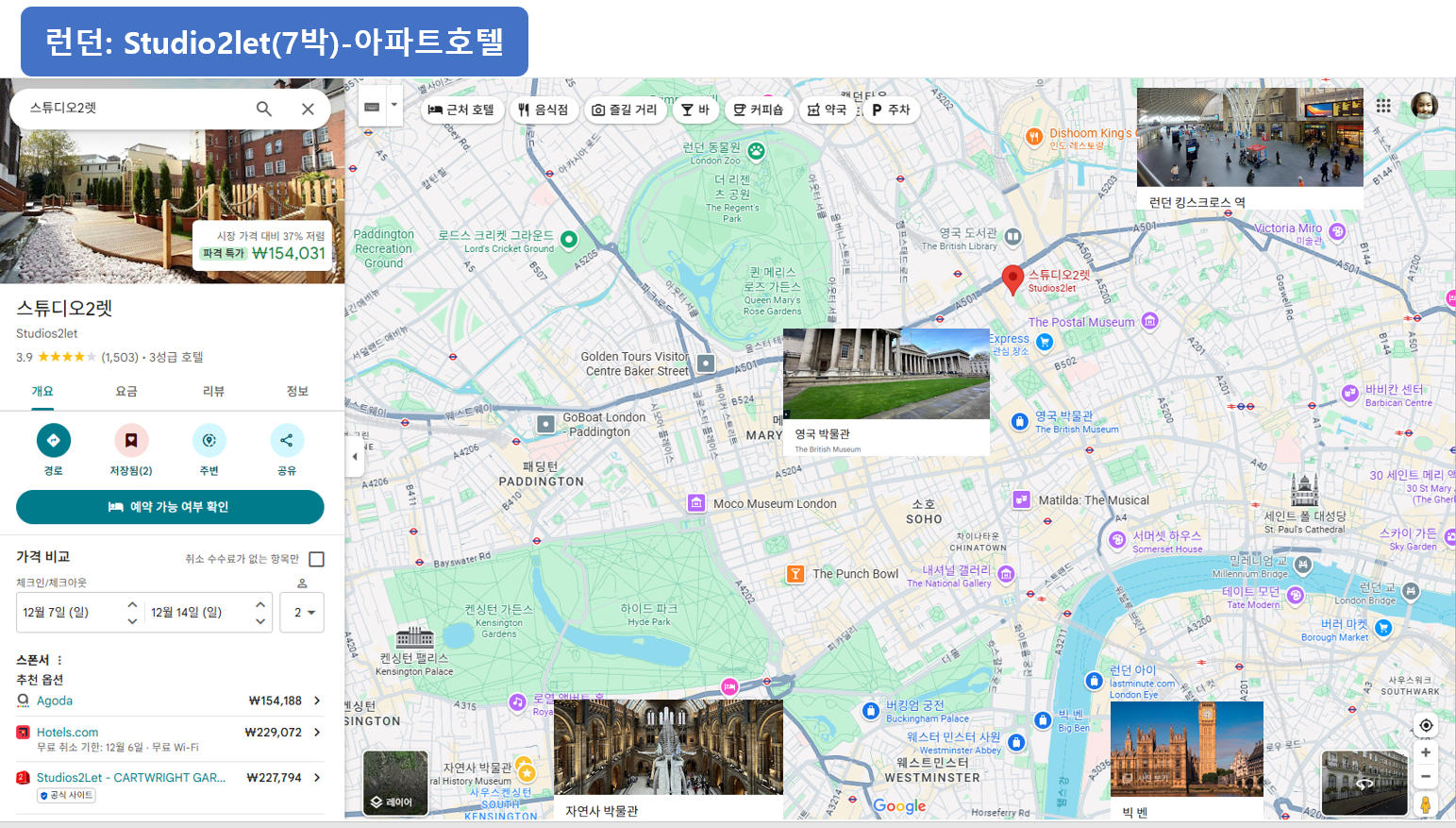
Task: Click the Dishoom King's restaurant marker
Action: (x=1035, y=137)
